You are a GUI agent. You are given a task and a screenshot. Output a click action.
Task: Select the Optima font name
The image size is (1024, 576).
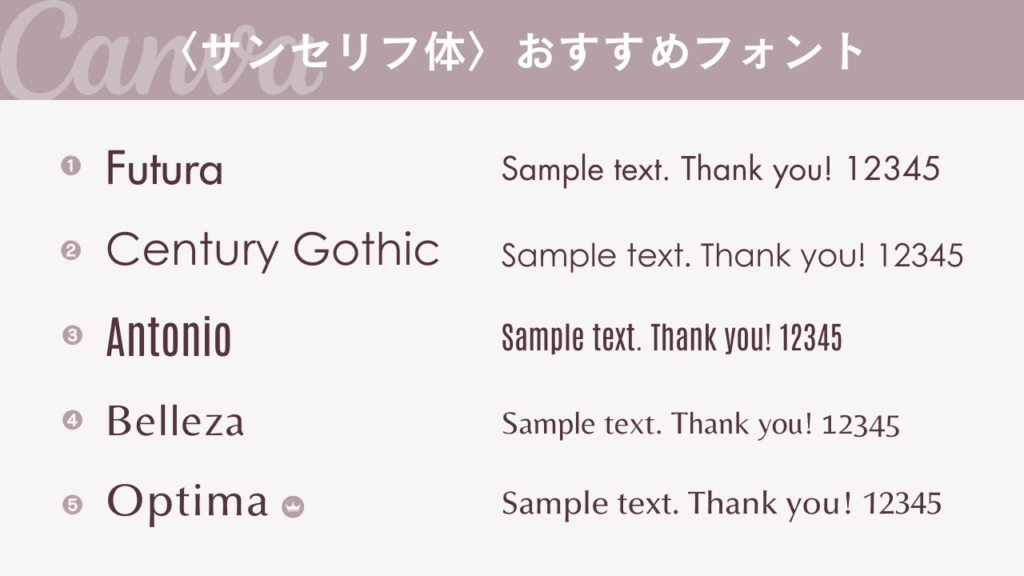coord(187,501)
